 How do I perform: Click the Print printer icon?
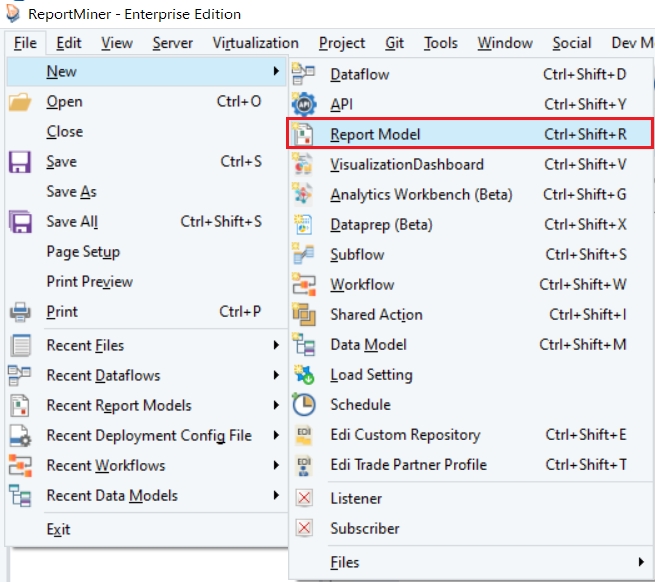(20, 312)
